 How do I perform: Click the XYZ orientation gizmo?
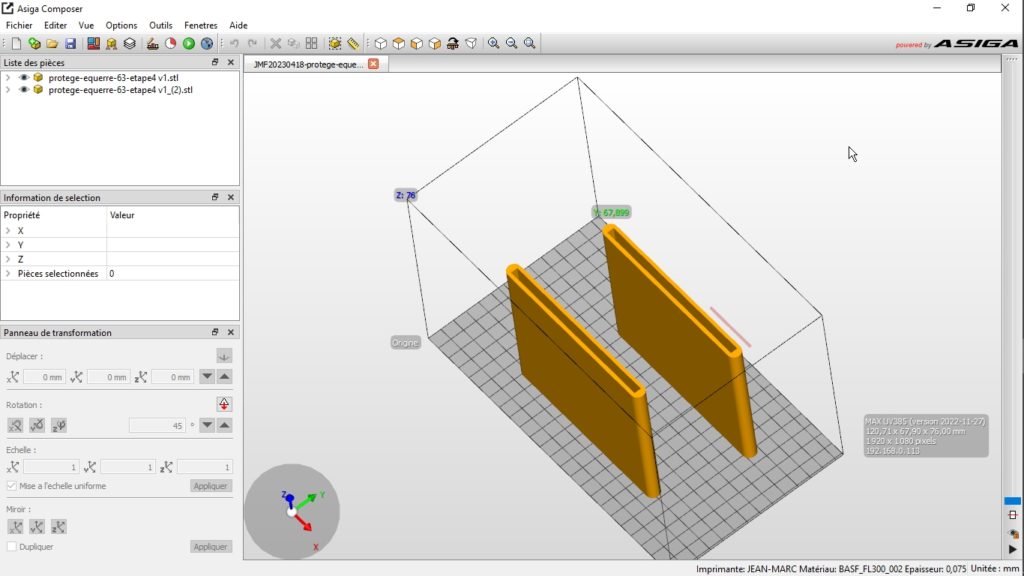coord(292,511)
